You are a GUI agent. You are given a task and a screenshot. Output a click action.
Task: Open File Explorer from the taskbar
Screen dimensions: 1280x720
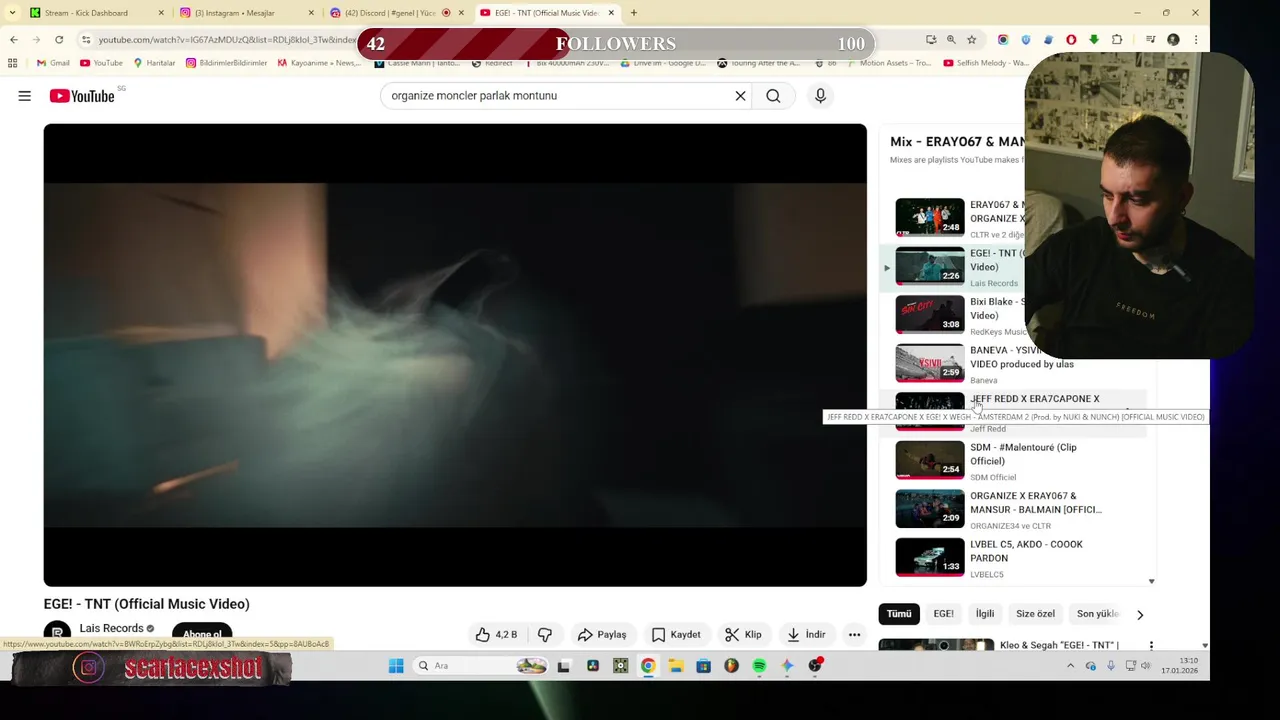point(676,666)
